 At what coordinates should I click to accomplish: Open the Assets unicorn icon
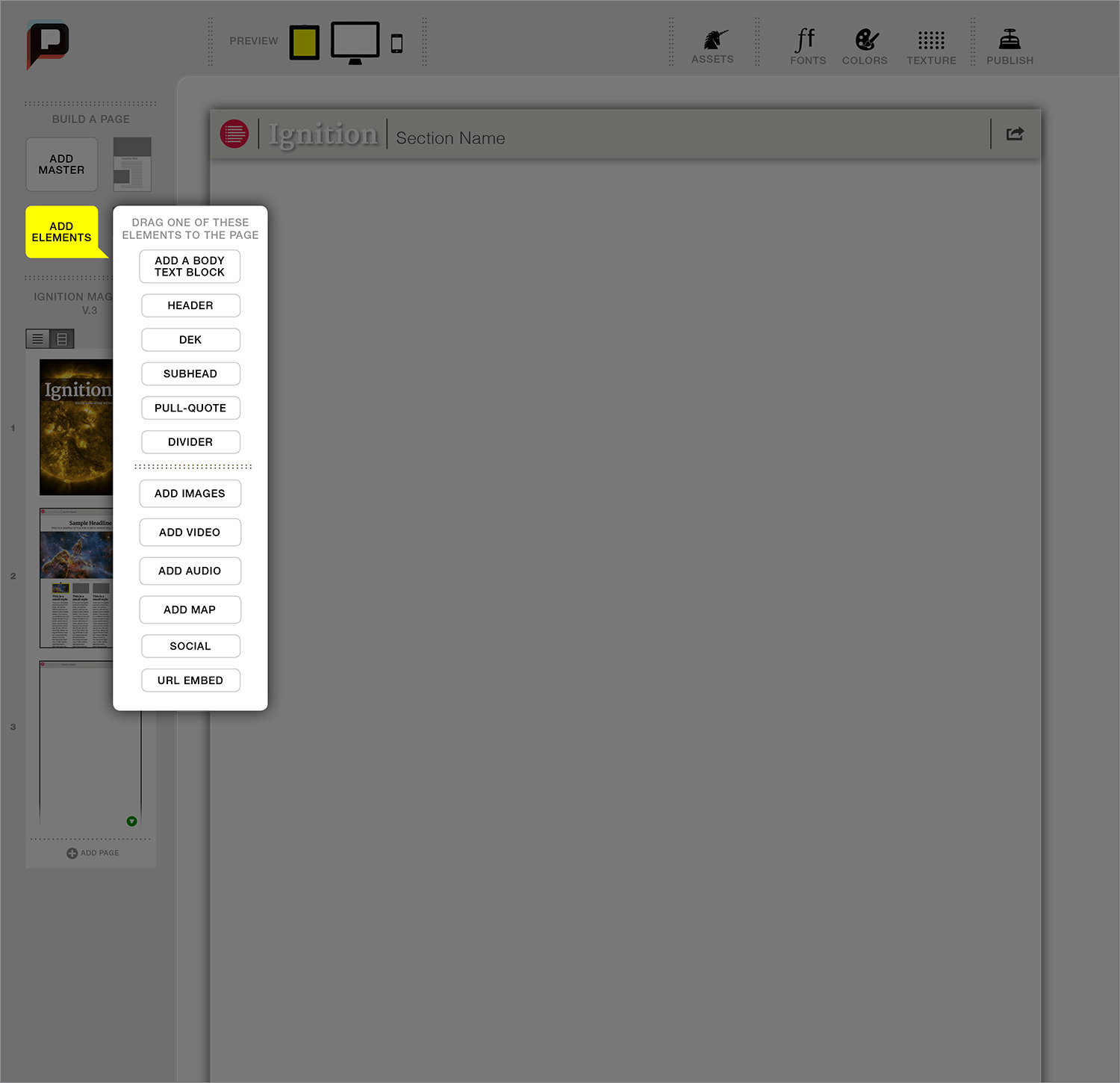click(715, 40)
